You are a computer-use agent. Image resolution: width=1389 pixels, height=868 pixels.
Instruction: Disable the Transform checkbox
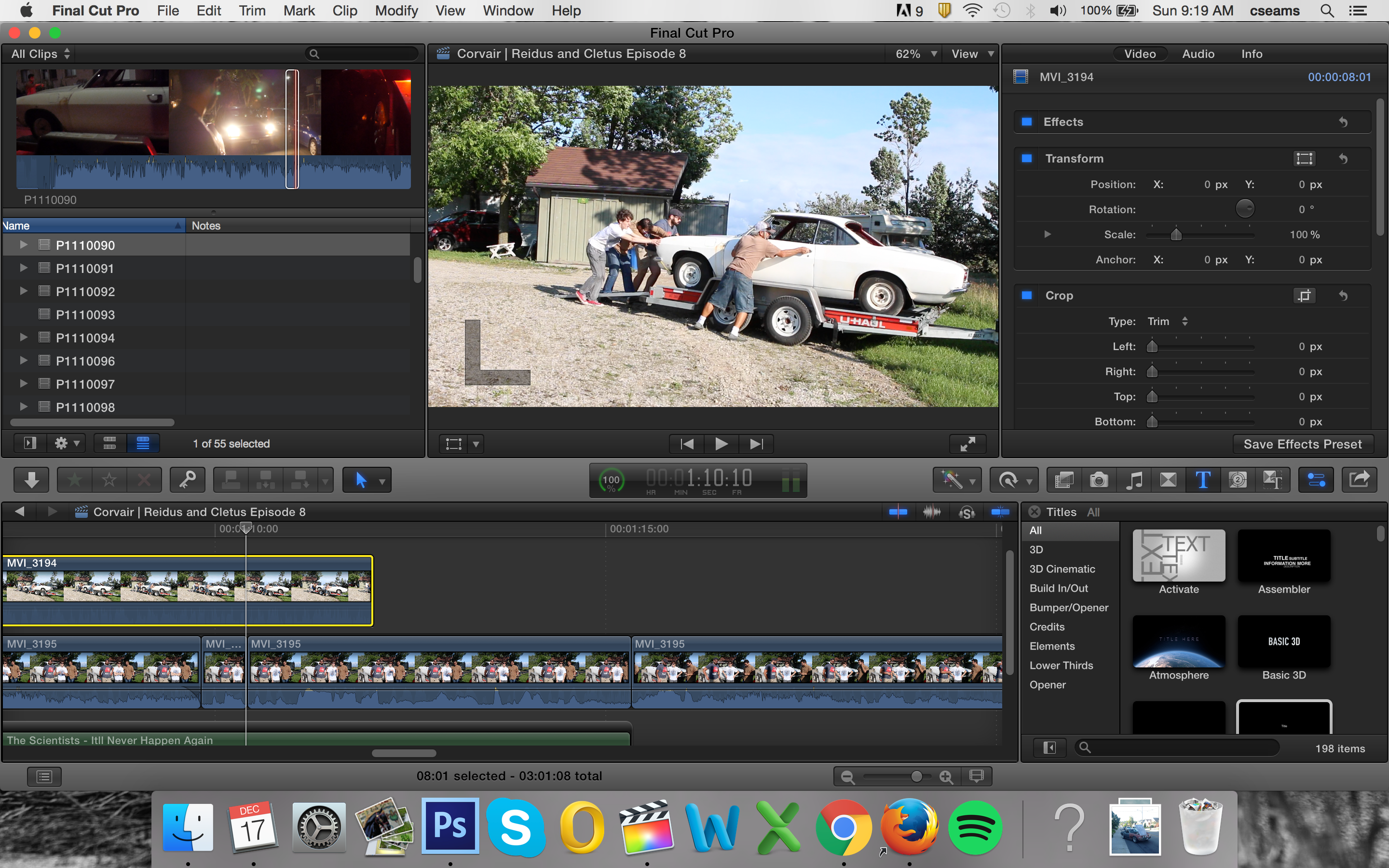click(1027, 159)
